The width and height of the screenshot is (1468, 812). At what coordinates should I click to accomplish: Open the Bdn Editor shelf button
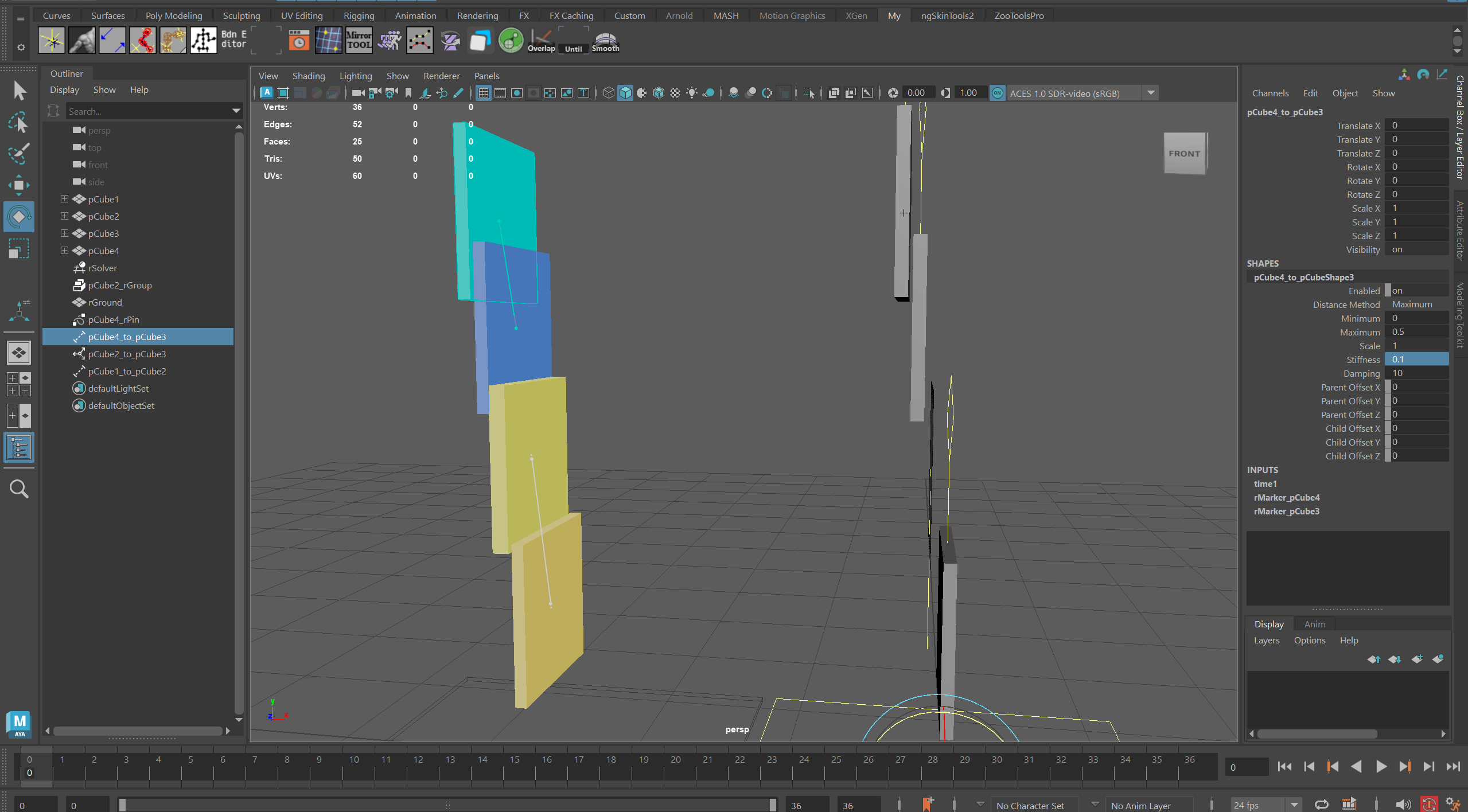click(234, 40)
